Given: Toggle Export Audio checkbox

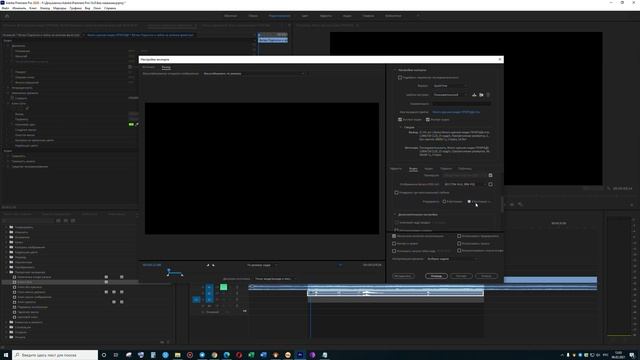Looking at the screenshot, I should [428, 120].
